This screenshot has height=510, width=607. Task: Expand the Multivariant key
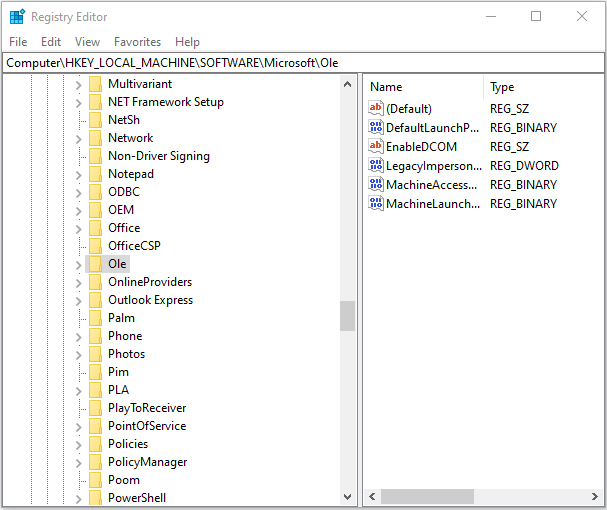point(79,85)
